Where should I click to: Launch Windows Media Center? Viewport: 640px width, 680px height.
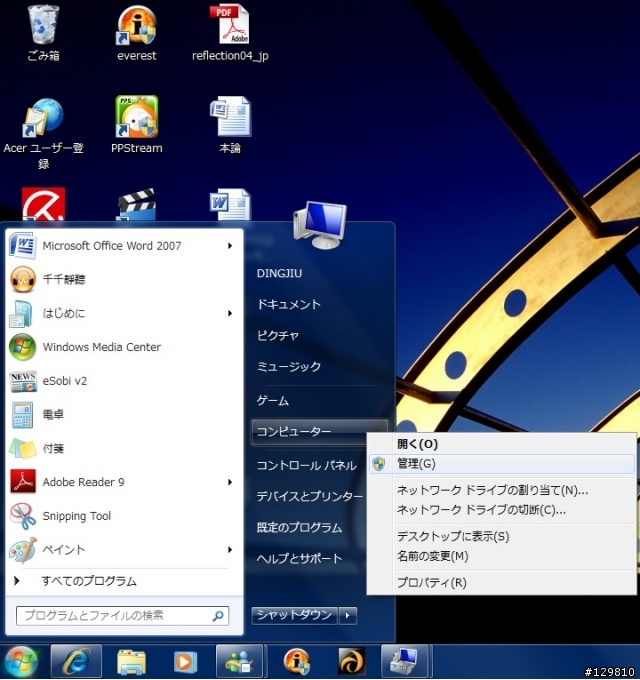point(123,347)
